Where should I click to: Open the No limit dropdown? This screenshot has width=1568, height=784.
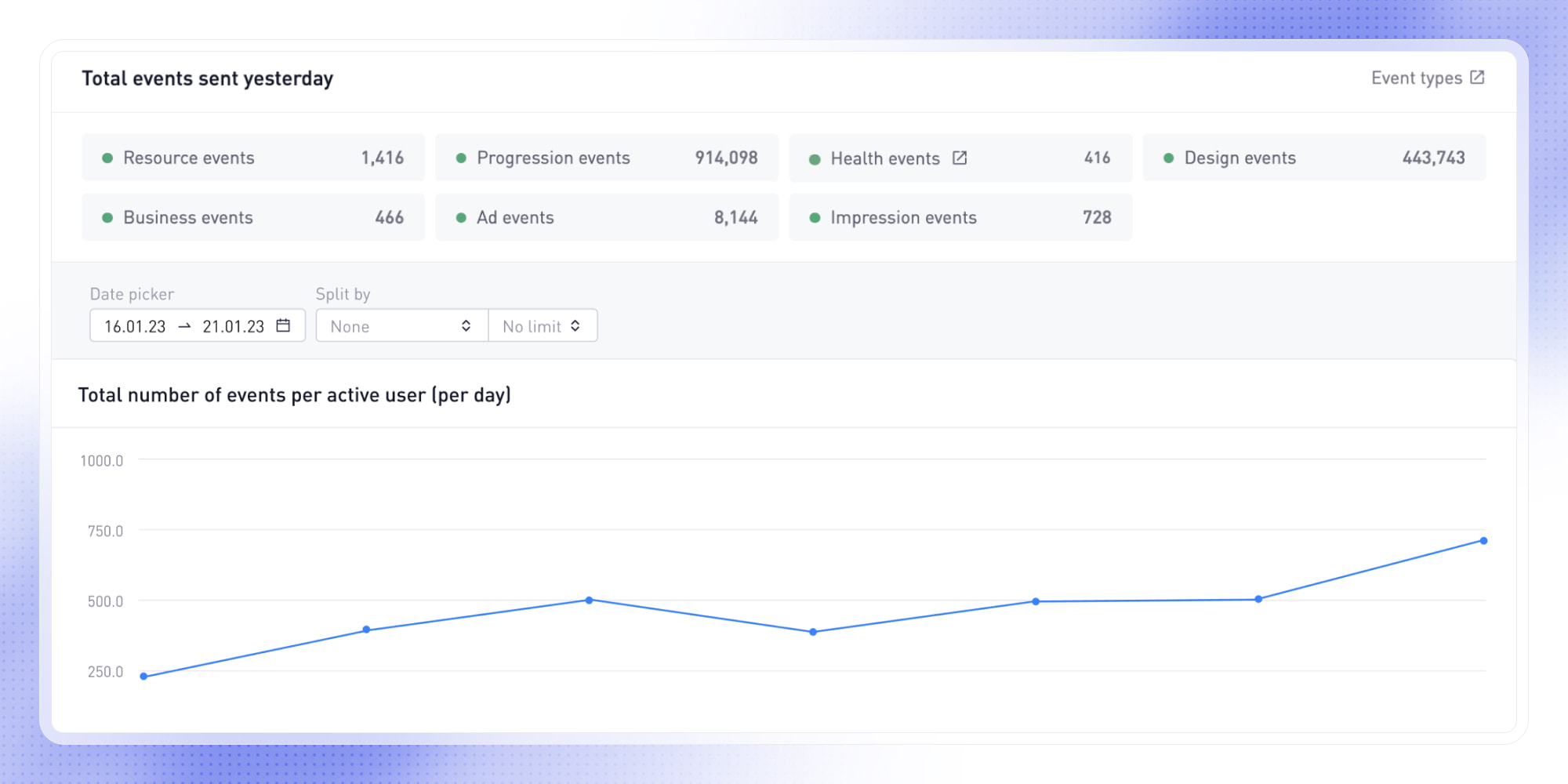pos(543,325)
